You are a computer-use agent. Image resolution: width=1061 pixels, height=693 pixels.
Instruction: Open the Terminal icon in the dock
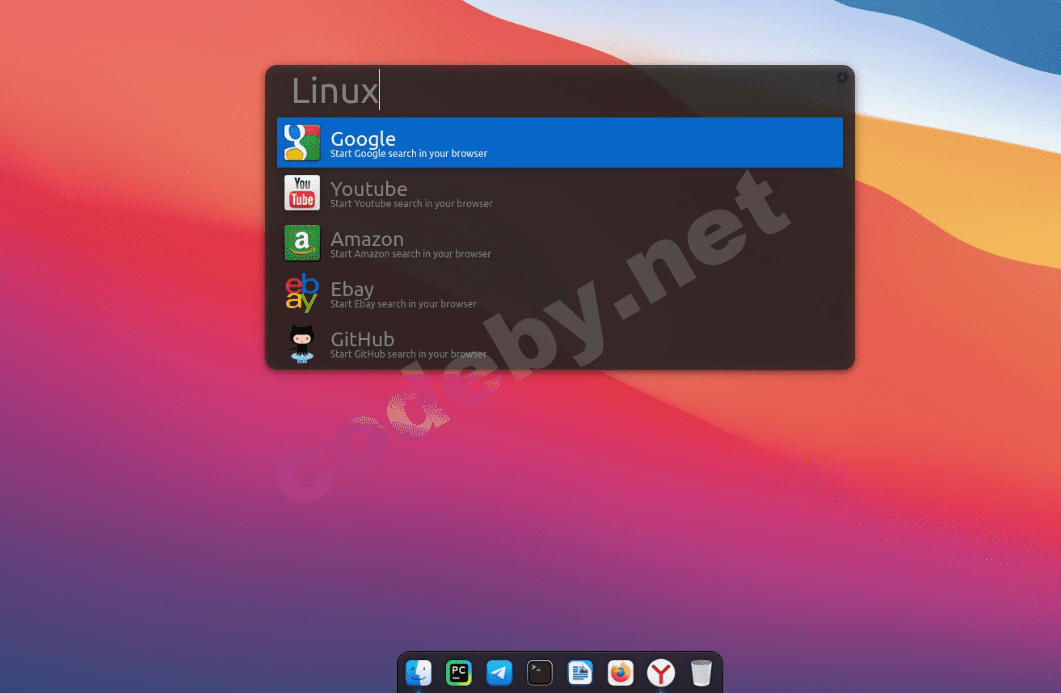pyautogui.click(x=539, y=672)
